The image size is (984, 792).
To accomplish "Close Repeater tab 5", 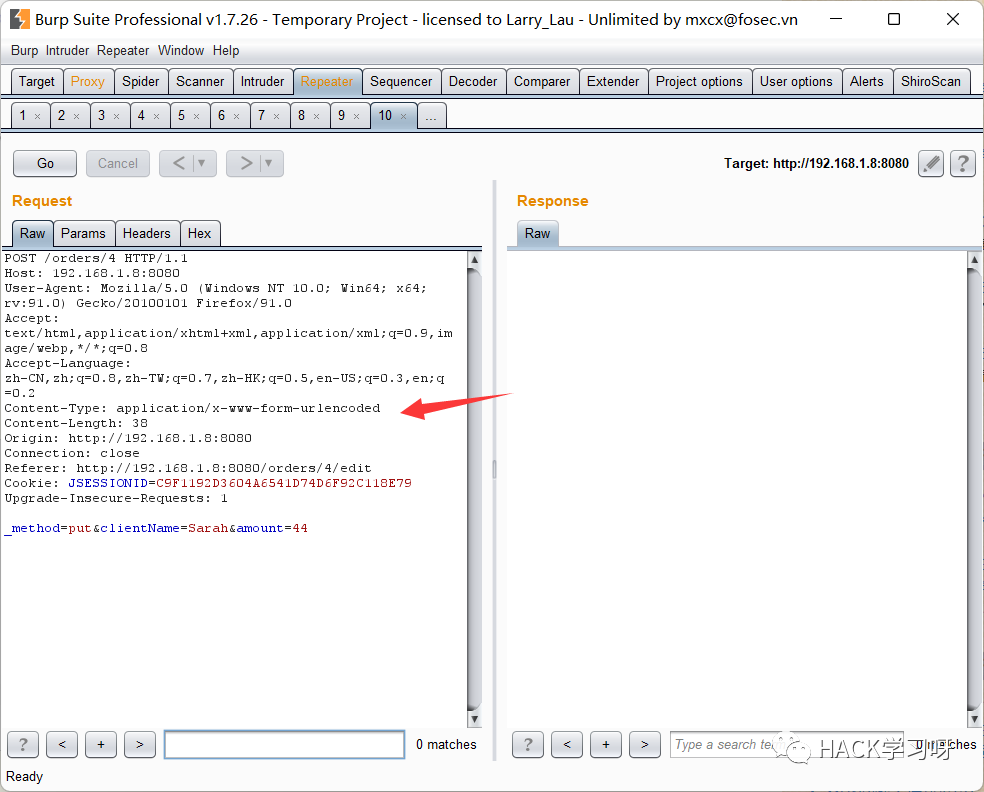I will coord(196,116).
